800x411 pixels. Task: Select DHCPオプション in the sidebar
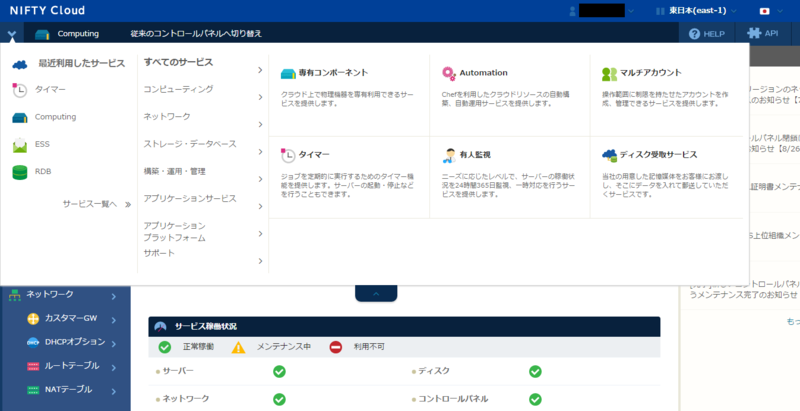pyautogui.click(x=75, y=342)
